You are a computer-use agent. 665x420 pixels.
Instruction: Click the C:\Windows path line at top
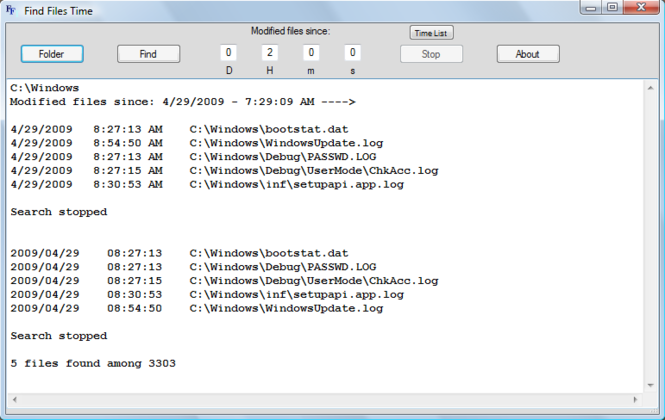(44, 88)
